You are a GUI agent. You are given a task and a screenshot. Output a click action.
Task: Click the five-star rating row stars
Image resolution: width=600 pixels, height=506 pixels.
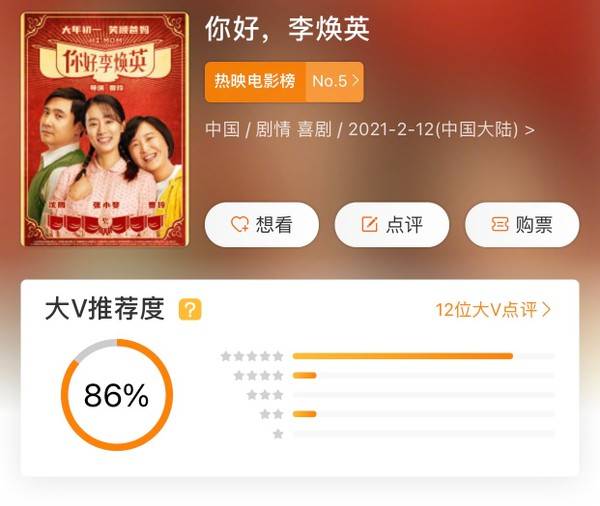(x=252, y=356)
